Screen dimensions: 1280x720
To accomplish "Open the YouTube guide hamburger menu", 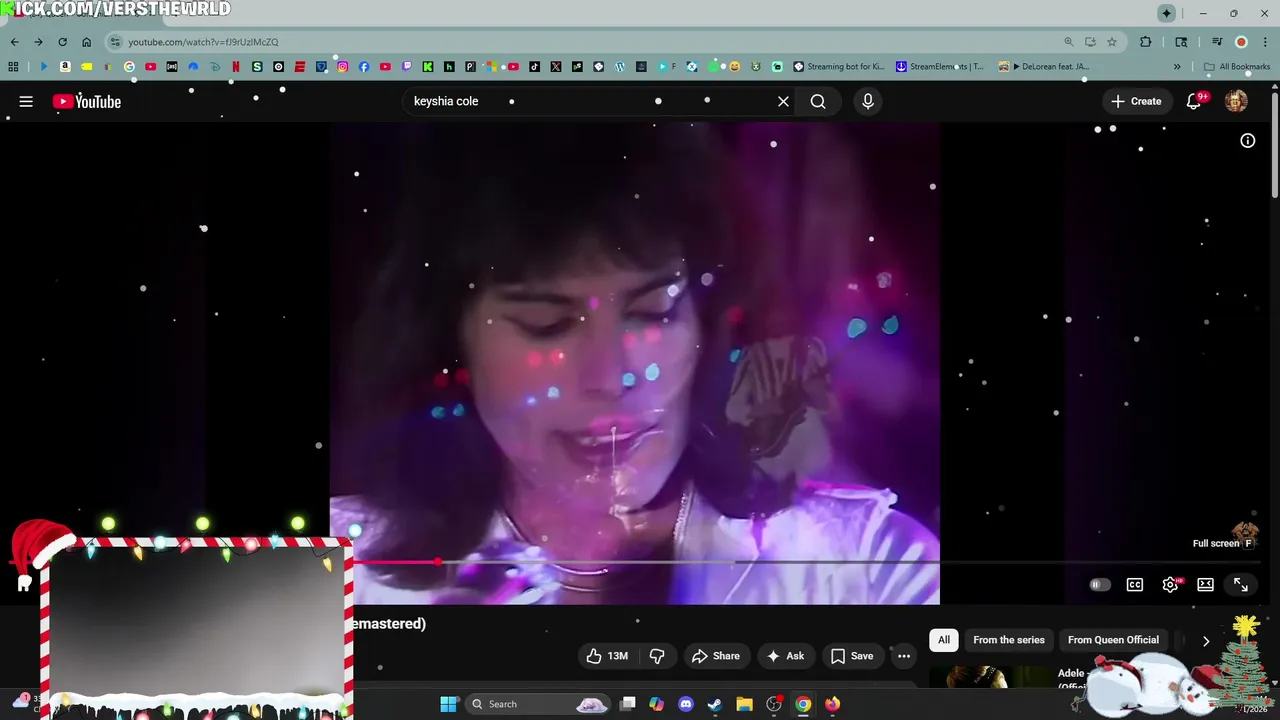I will (26, 101).
